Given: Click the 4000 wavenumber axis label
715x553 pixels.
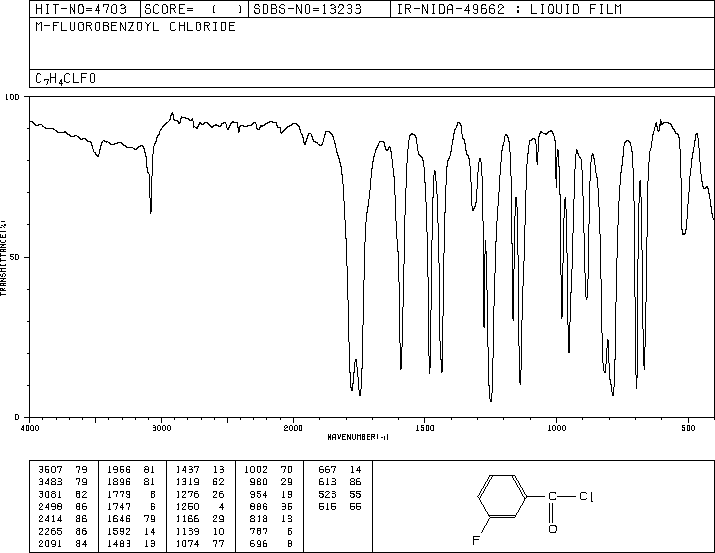Looking at the screenshot, I should [30, 428].
